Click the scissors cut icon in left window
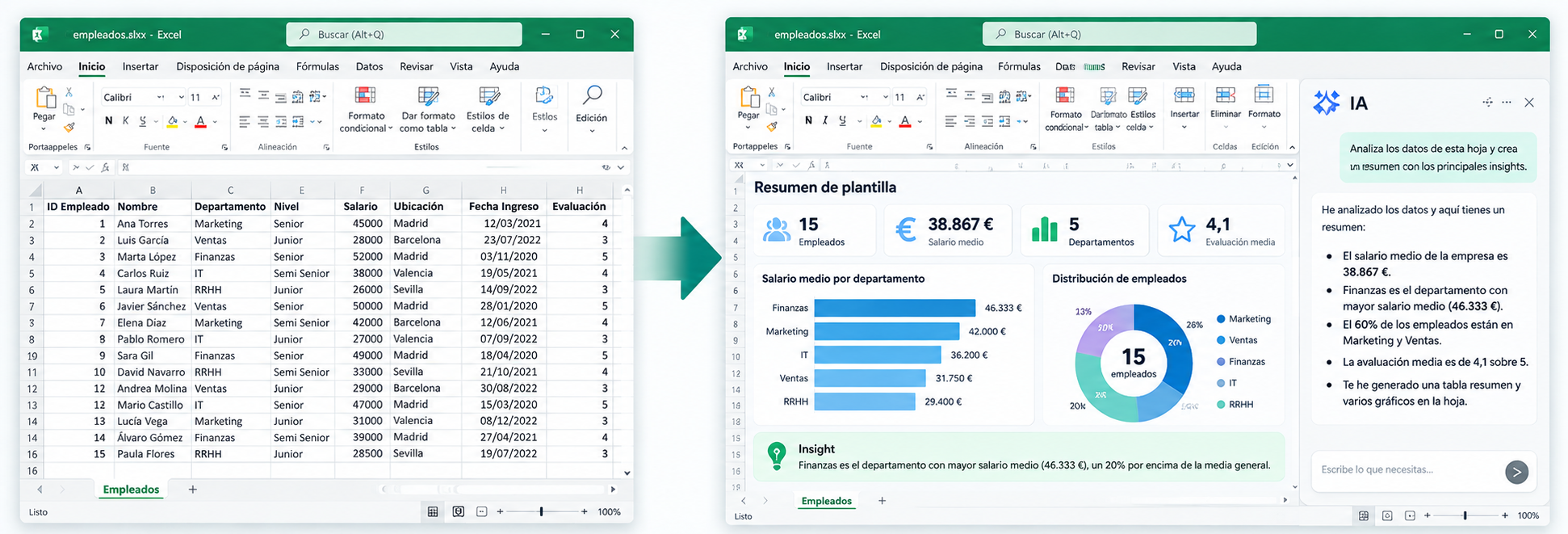The width and height of the screenshot is (1568, 534). tap(69, 92)
